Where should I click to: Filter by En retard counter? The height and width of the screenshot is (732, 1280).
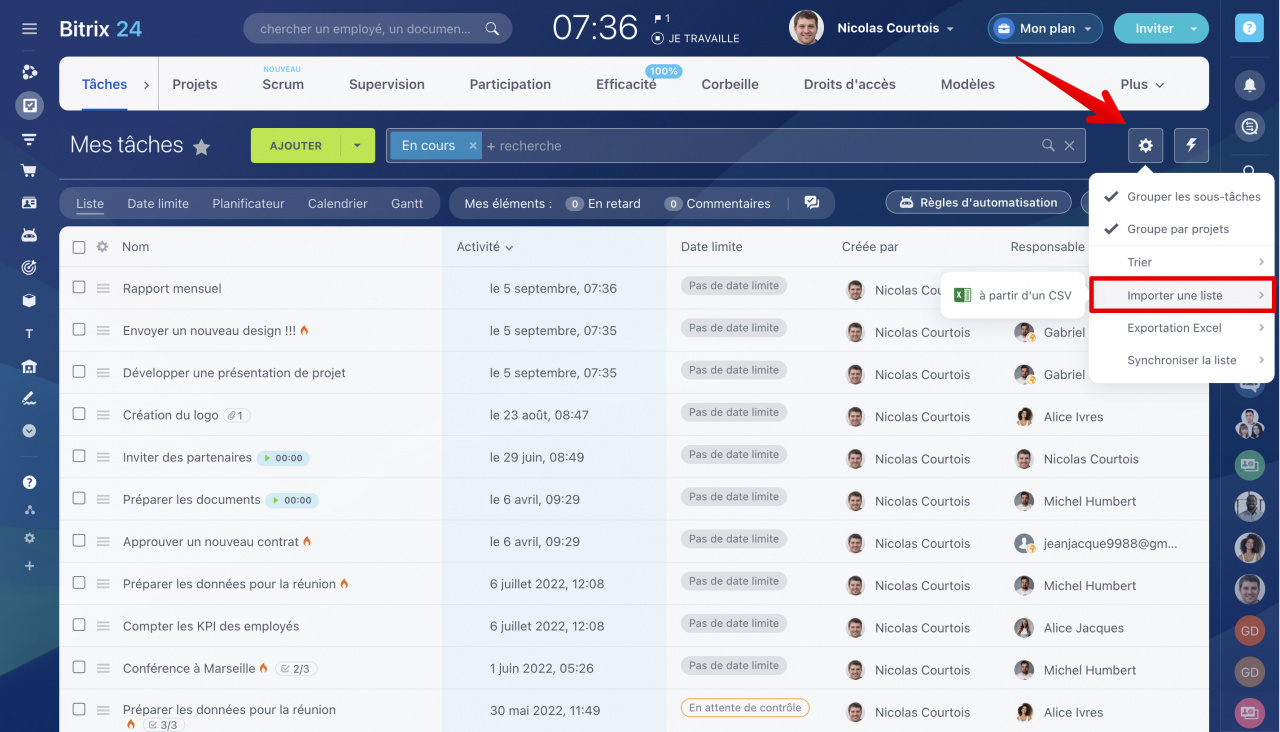coord(603,203)
